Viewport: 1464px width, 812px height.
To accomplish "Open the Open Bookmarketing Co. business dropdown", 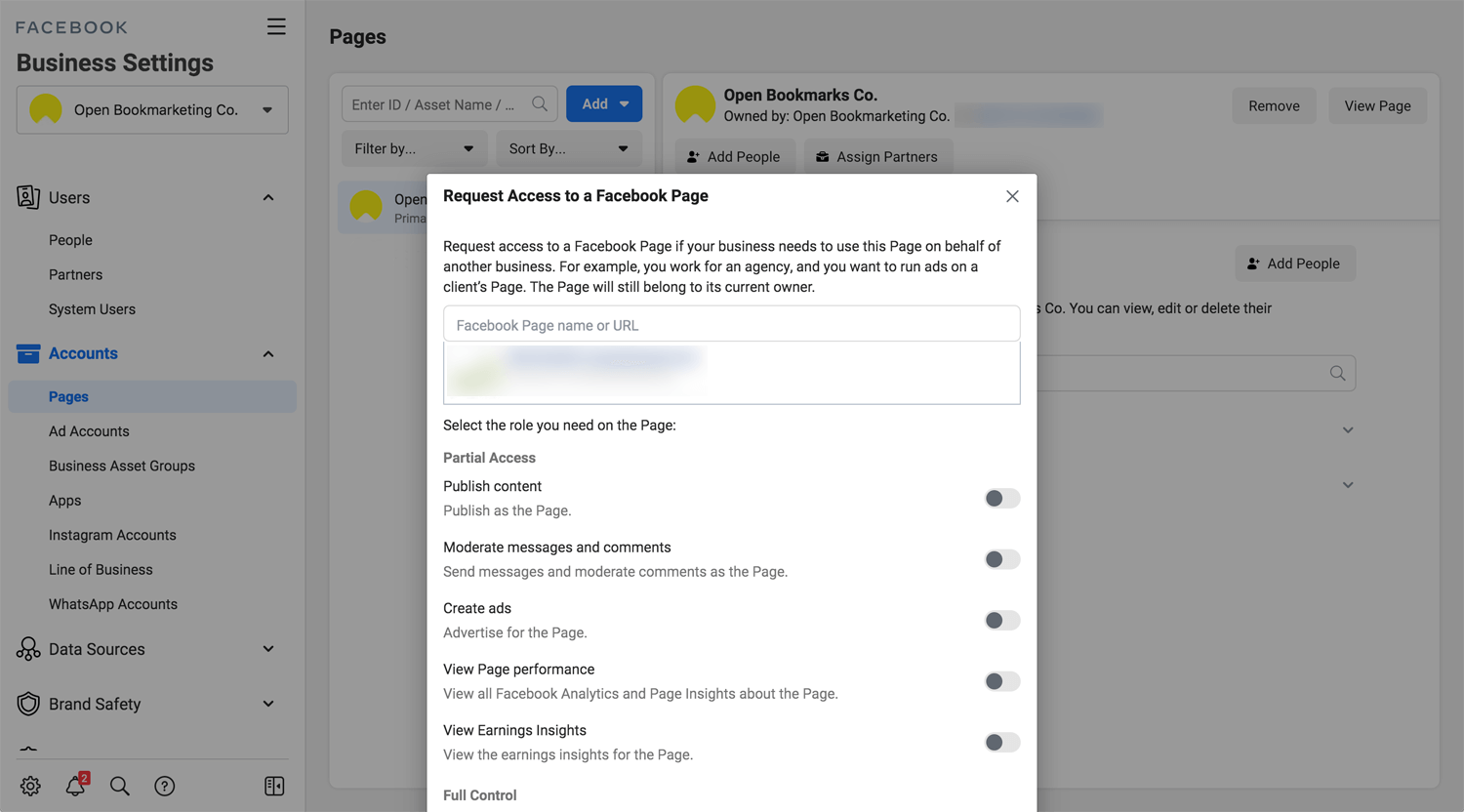I will [x=152, y=109].
